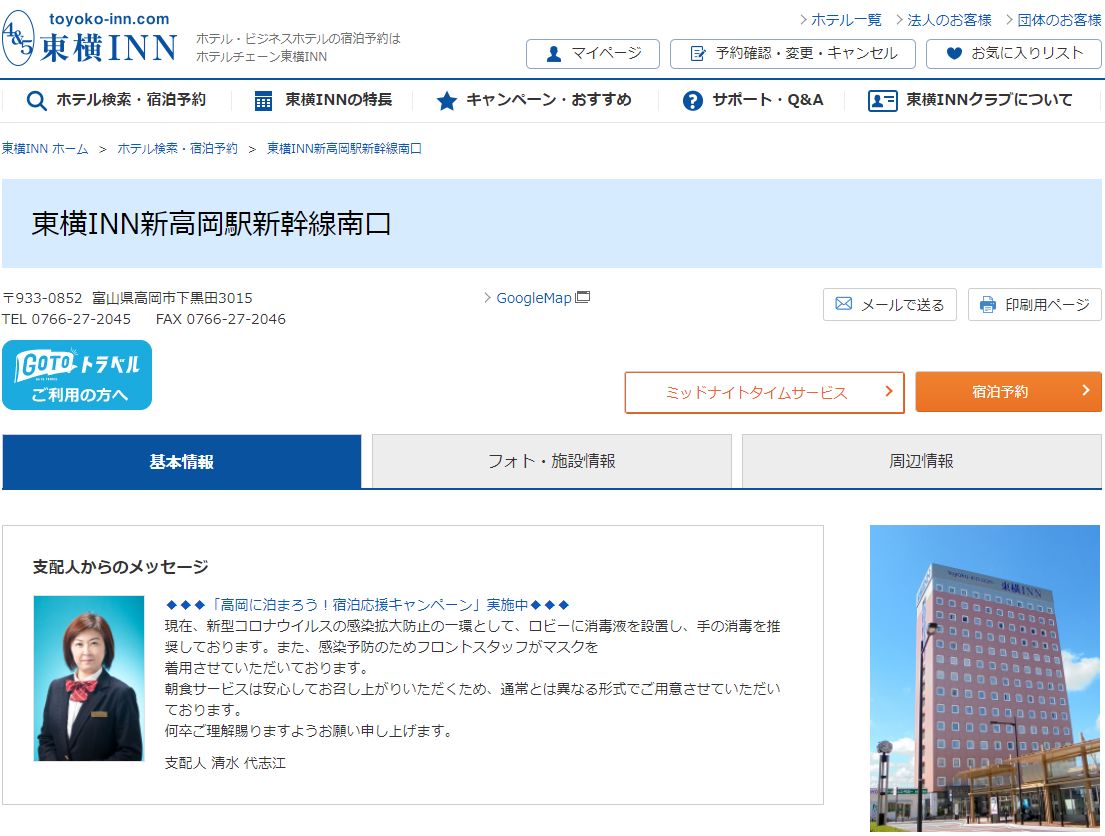Click the 何卒ご理解賜りますよう message line
The height and width of the screenshot is (836, 1105).
click(309, 731)
